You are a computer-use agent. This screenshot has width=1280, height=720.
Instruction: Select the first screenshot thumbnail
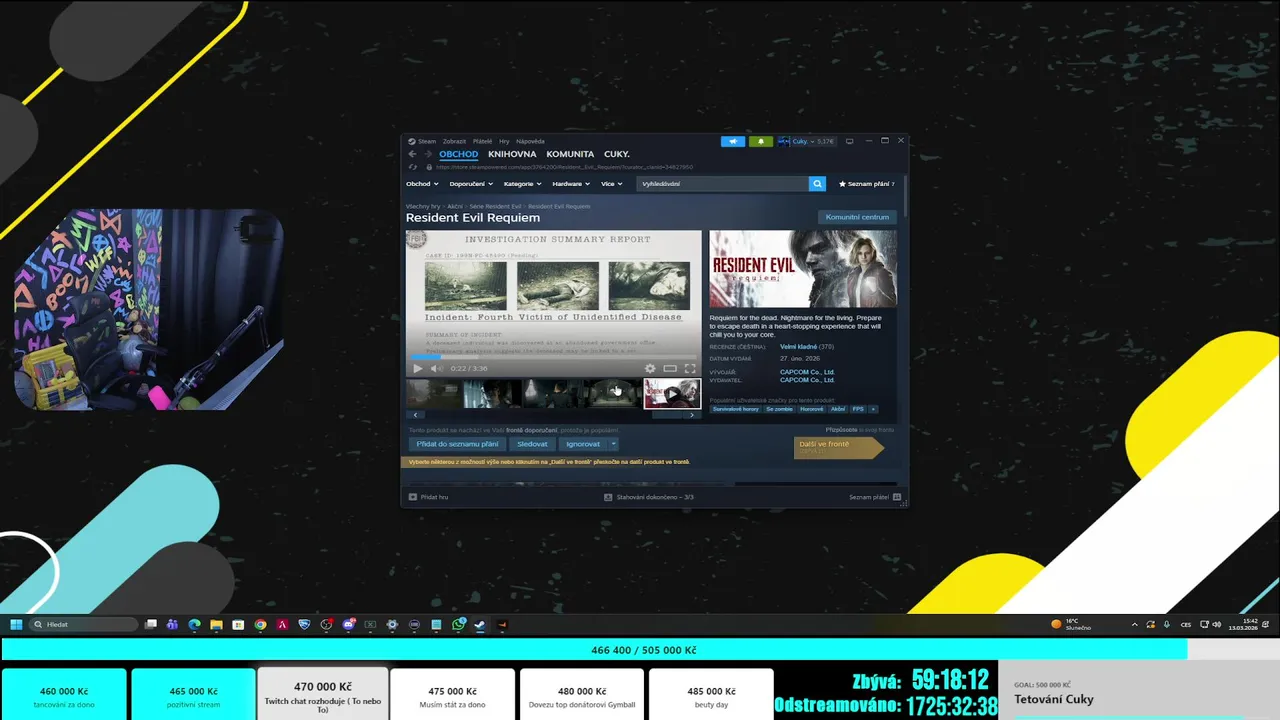click(x=434, y=393)
